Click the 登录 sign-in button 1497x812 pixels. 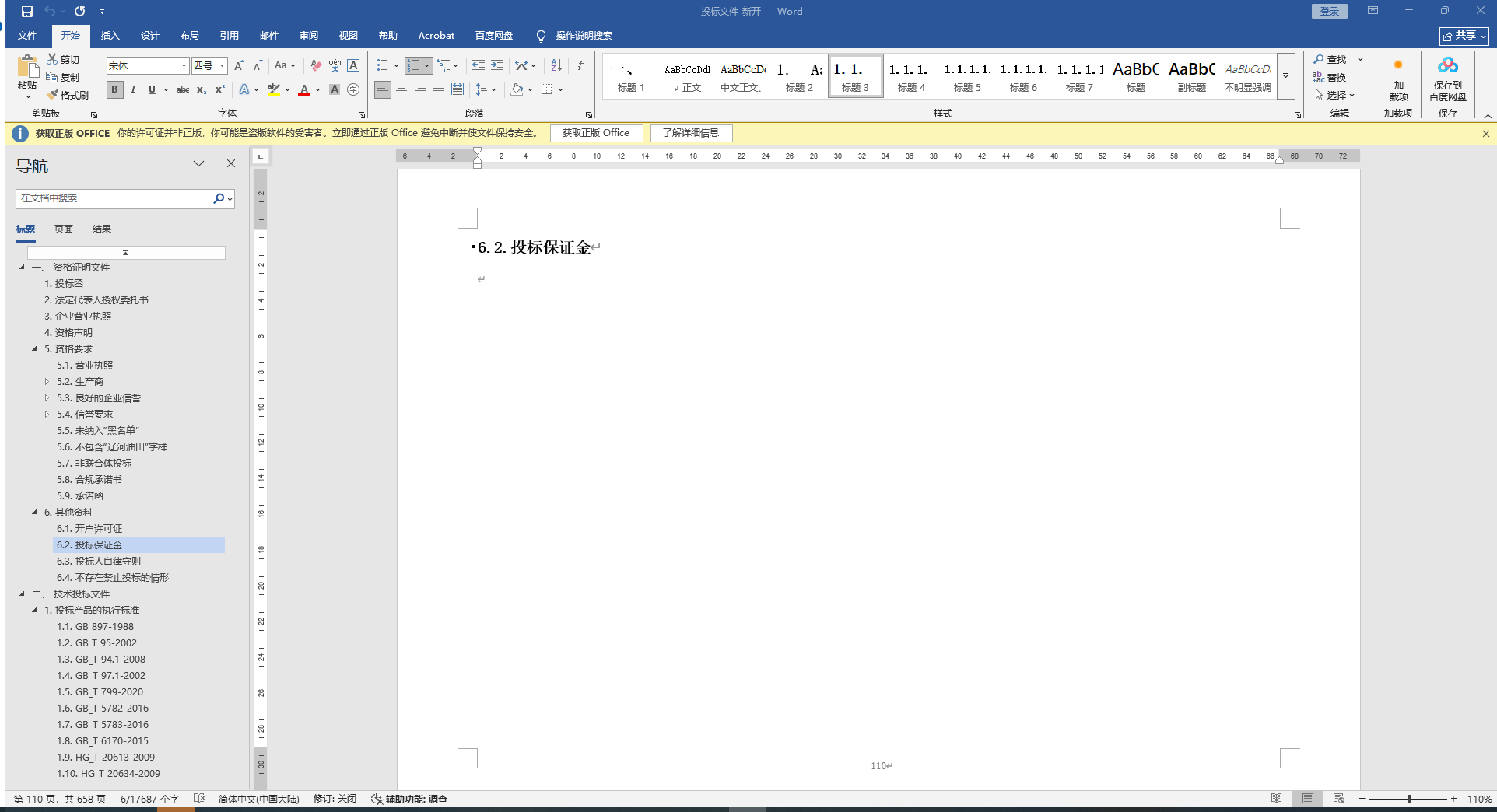click(x=1329, y=11)
